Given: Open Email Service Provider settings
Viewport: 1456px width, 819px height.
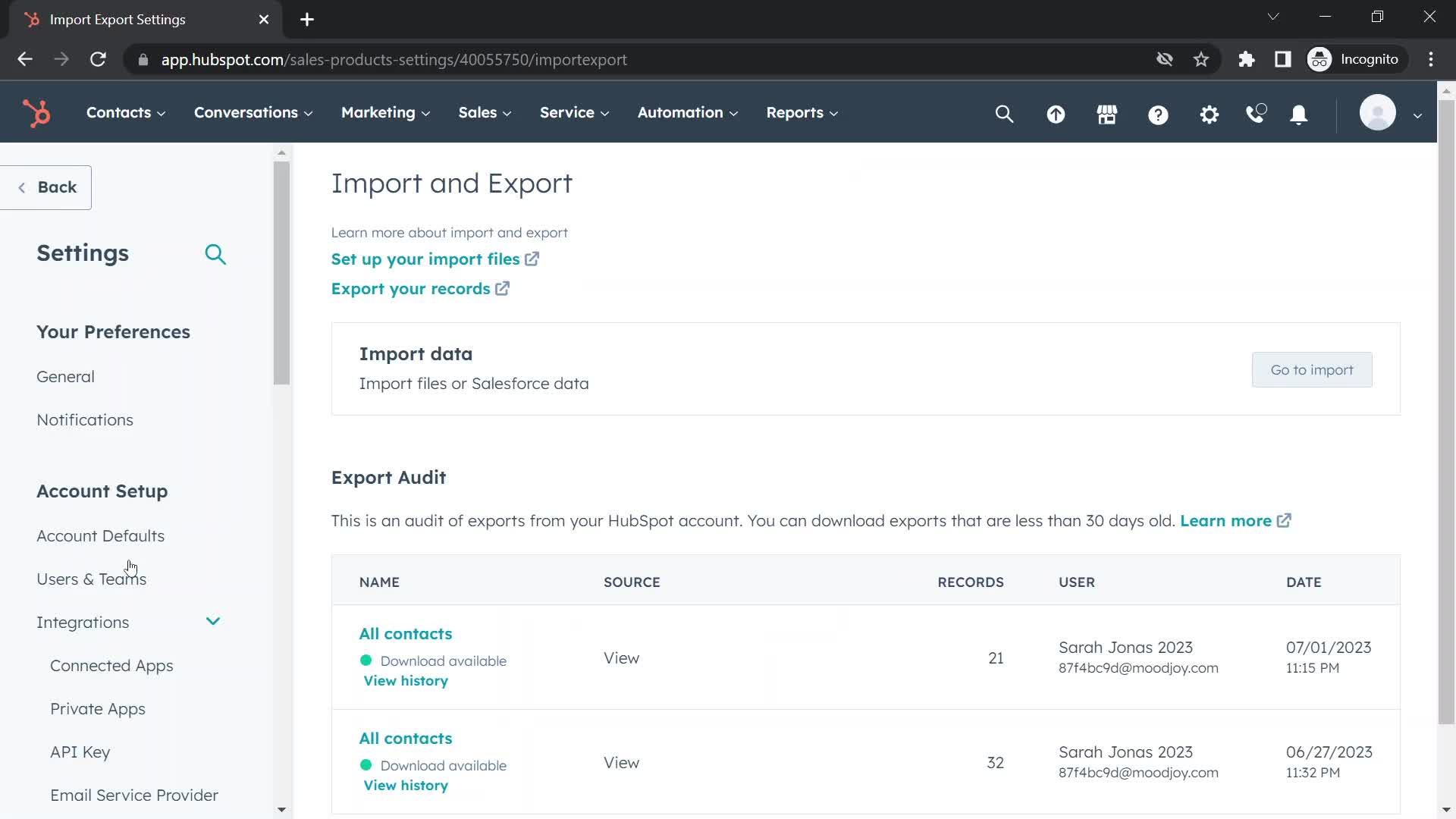Looking at the screenshot, I should (x=134, y=795).
